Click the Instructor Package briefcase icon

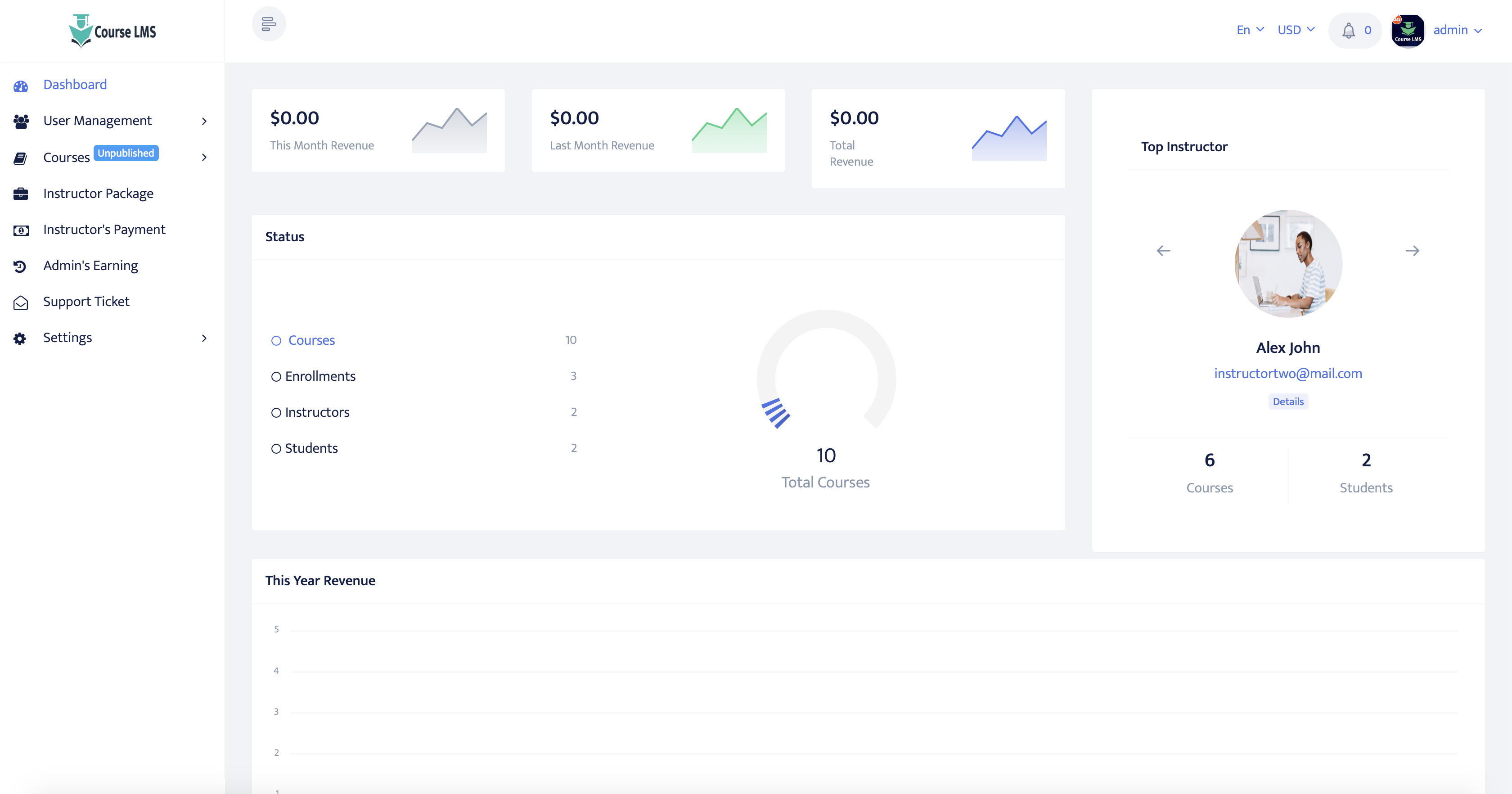(21, 194)
